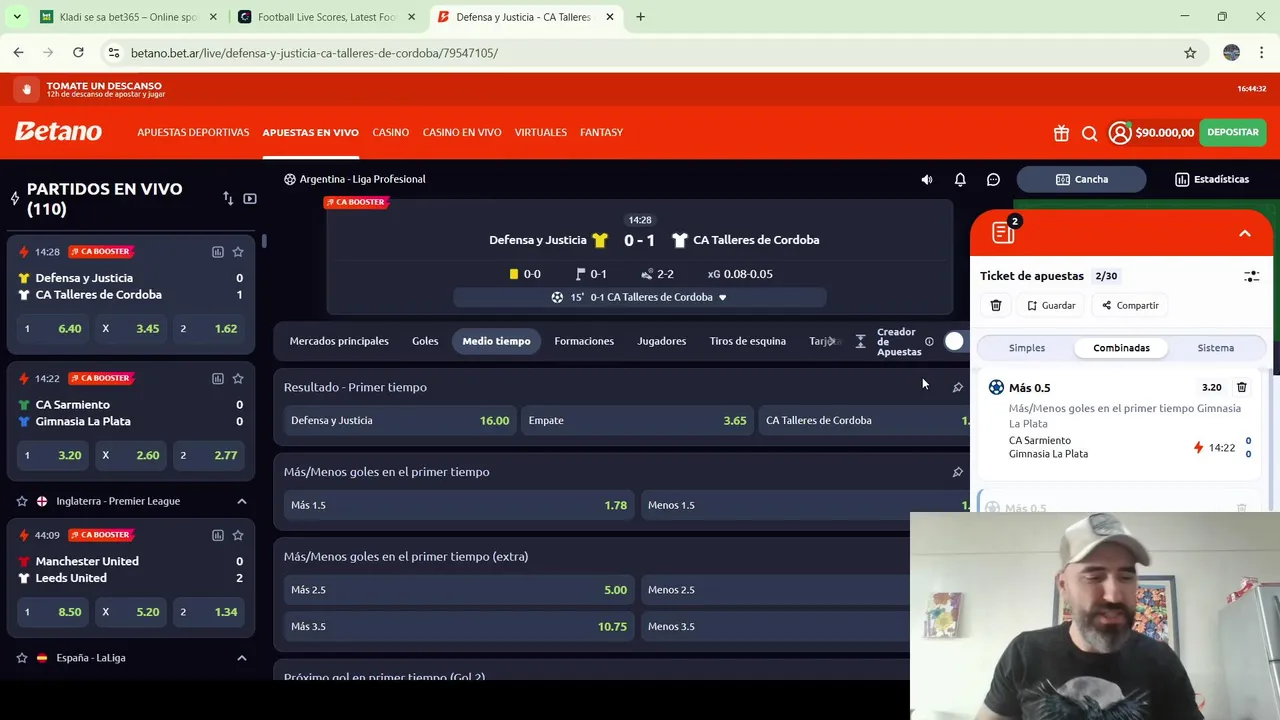This screenshot has height=720, width=1280.
Task: Switch to Football Live Scores browser tab
Action: click(325, 17)
